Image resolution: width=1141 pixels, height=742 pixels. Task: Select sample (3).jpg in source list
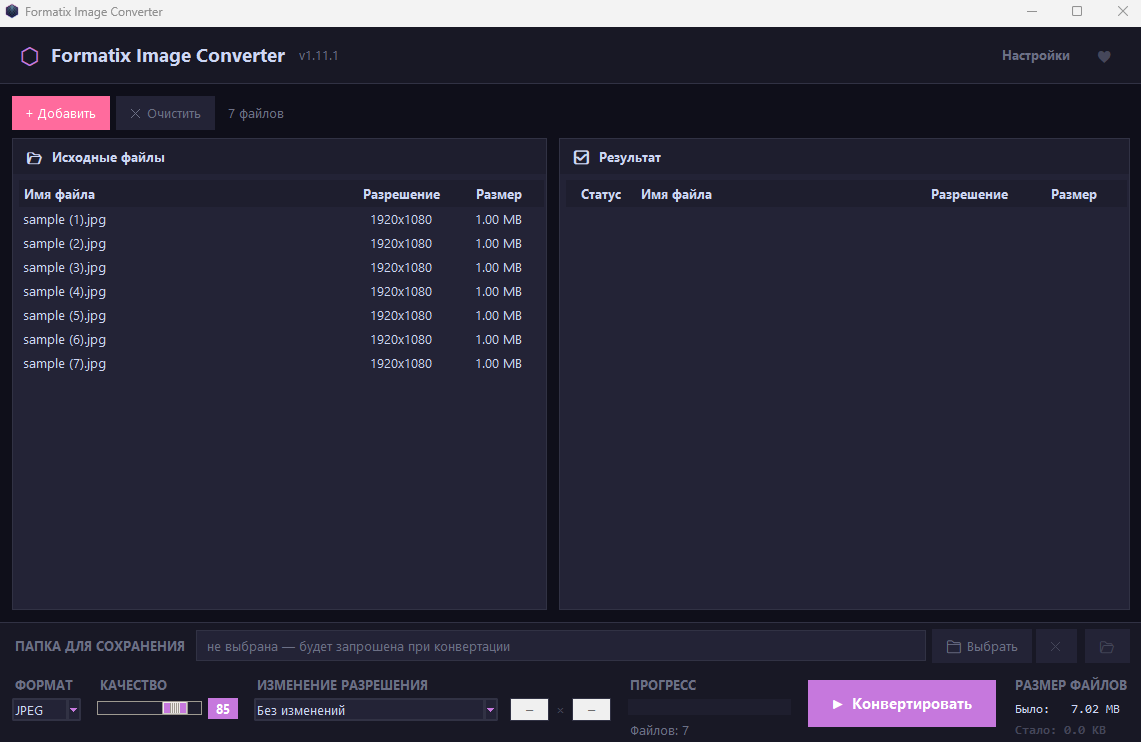pos(279,267)
